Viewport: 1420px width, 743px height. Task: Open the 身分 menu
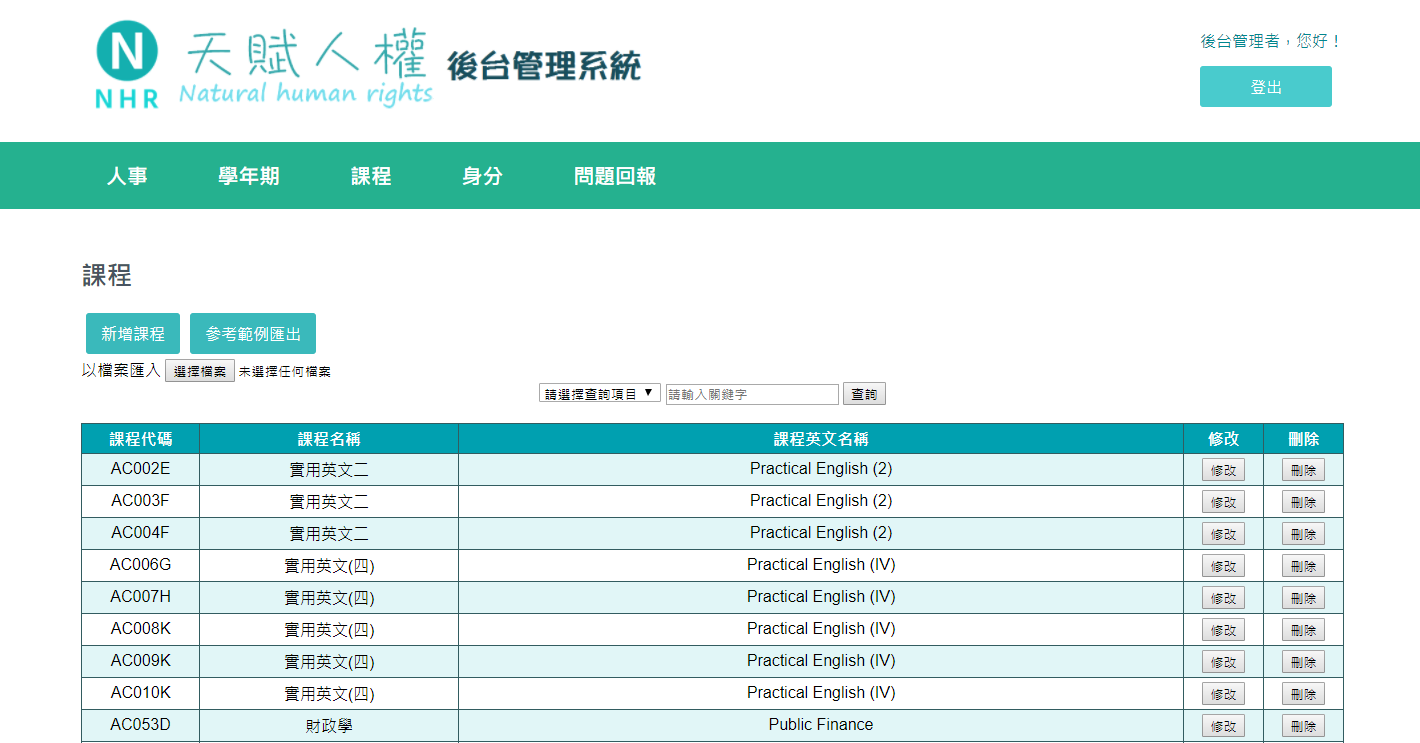[x=482, y=176]
